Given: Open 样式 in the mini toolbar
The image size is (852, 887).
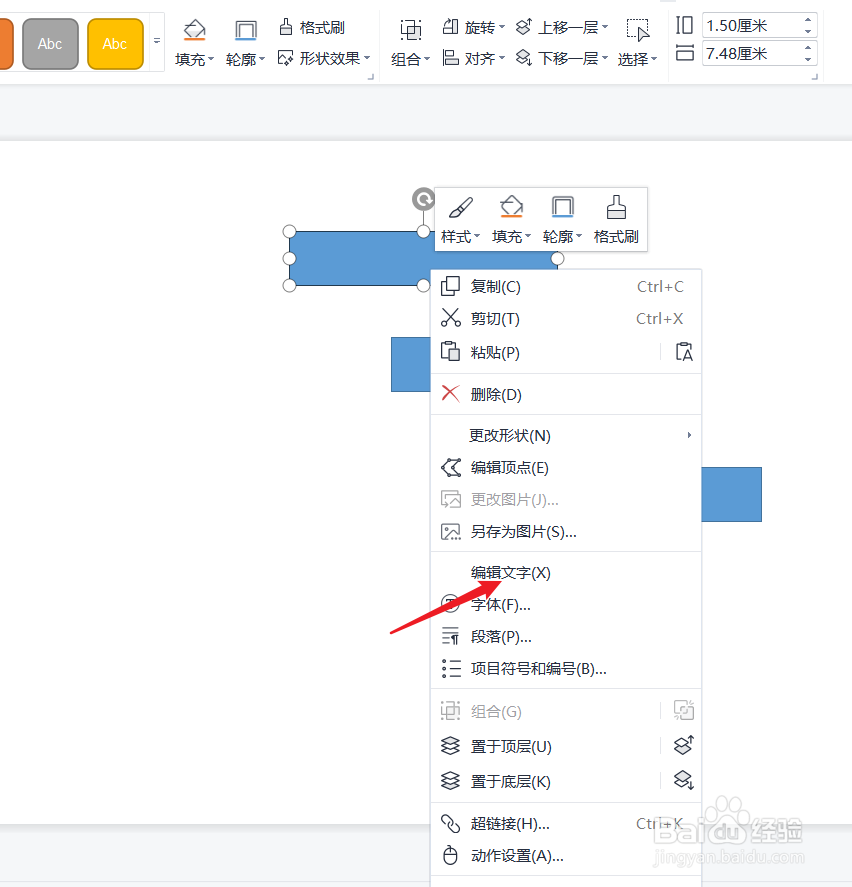Looking at the screenshot, I should point(461,219).
